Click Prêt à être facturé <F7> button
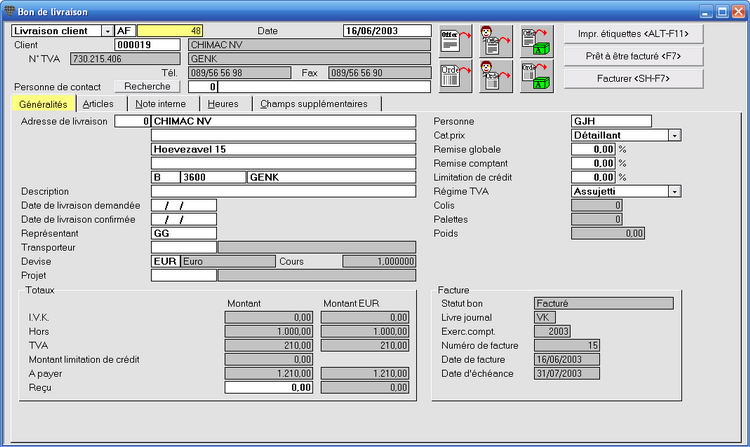The image size is (750, 447). coord(633,56)
